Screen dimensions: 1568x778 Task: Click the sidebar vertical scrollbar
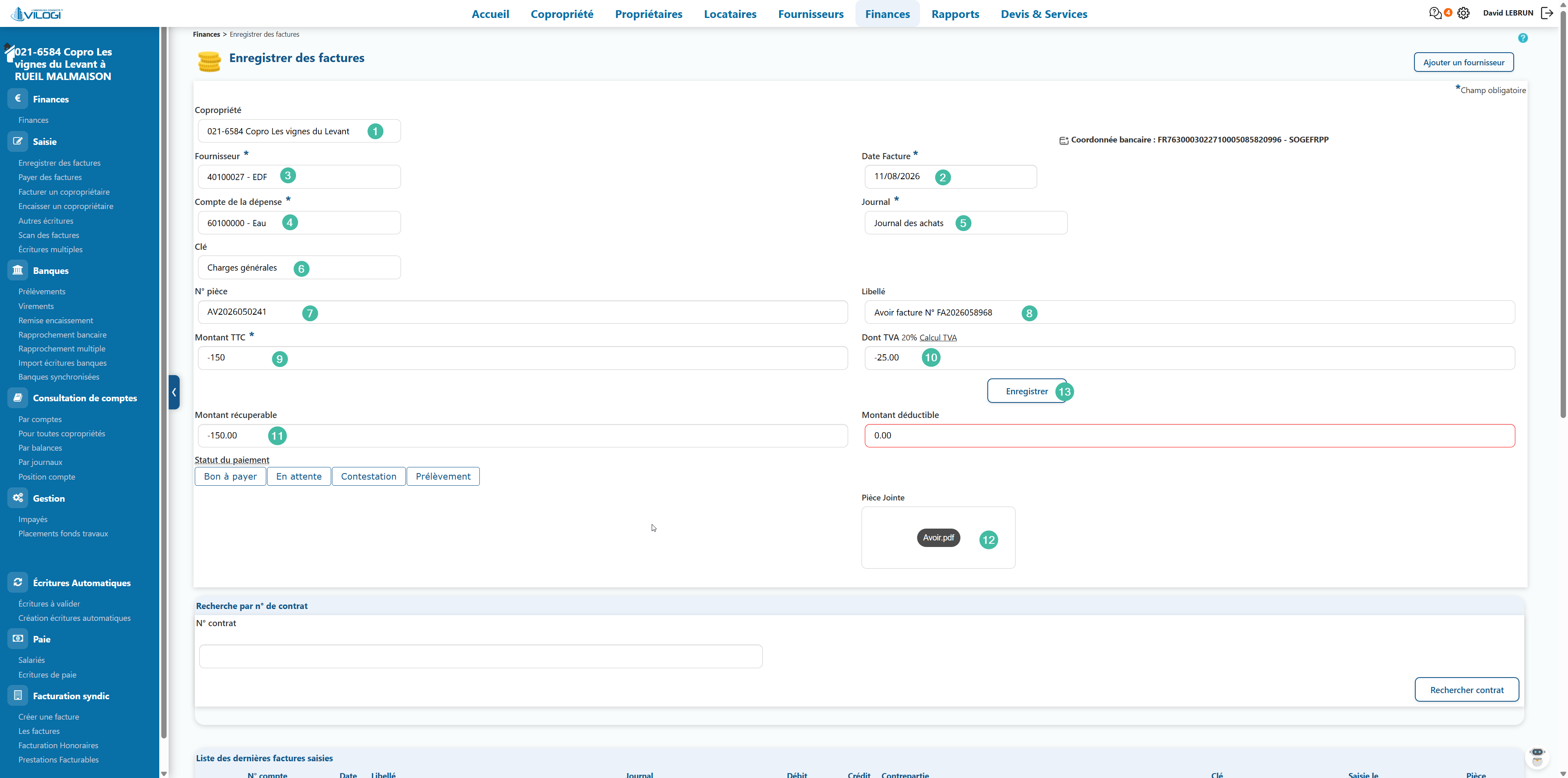tap(163, 383)
